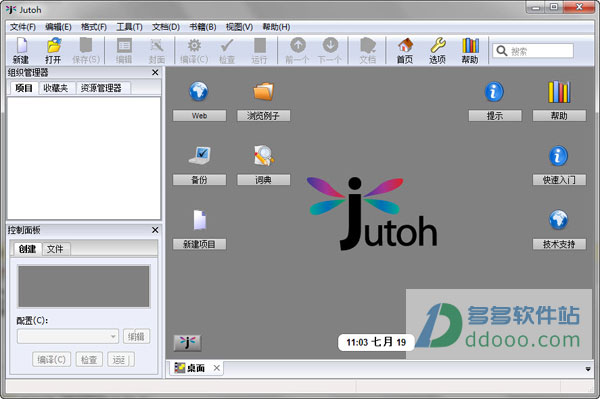Open the 书籍(B) menu
Image resolution: width=600 pixels, height=399 pixels.
click(203, 27)
